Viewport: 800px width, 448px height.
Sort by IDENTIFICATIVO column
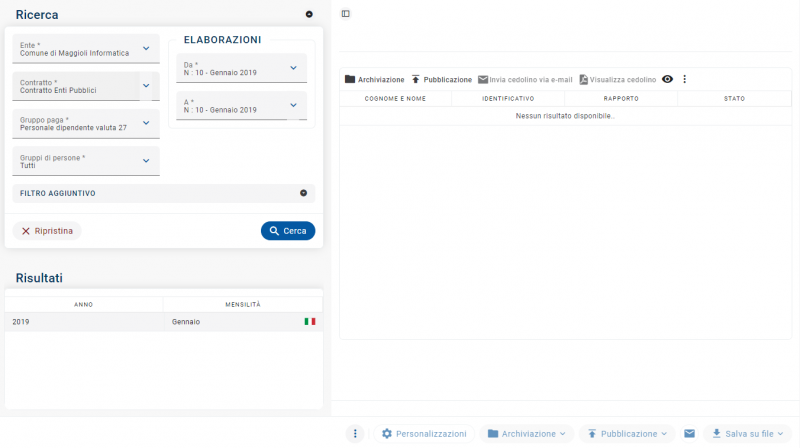click(508, 98)
